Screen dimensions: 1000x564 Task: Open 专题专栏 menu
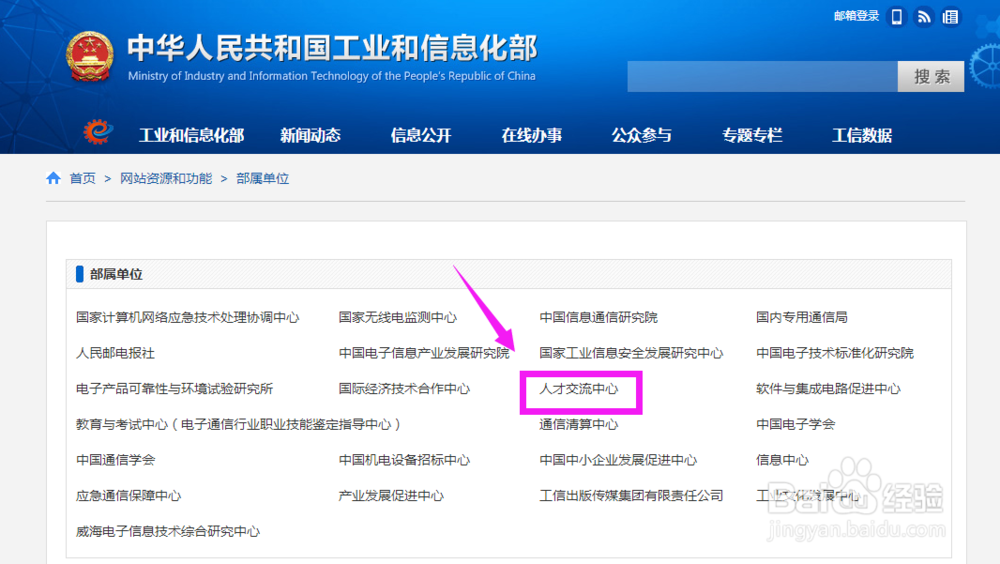(752, 135)
